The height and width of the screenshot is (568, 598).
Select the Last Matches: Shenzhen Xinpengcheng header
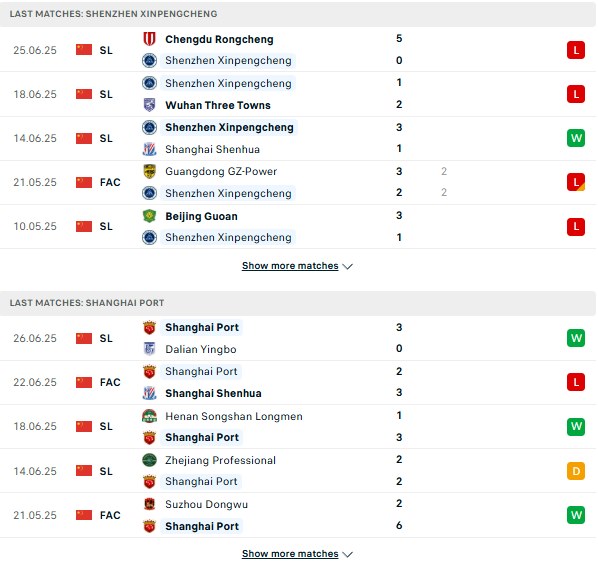pos(298,14)
